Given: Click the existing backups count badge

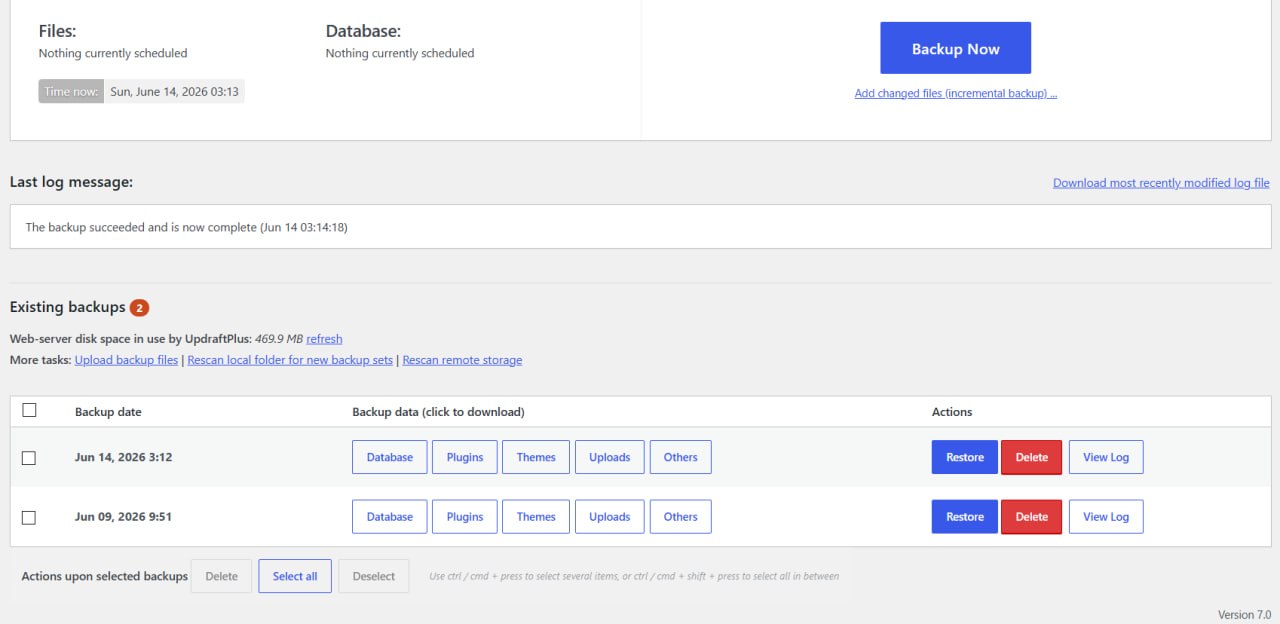Looking at the screenshot, I should pos(139,307).
